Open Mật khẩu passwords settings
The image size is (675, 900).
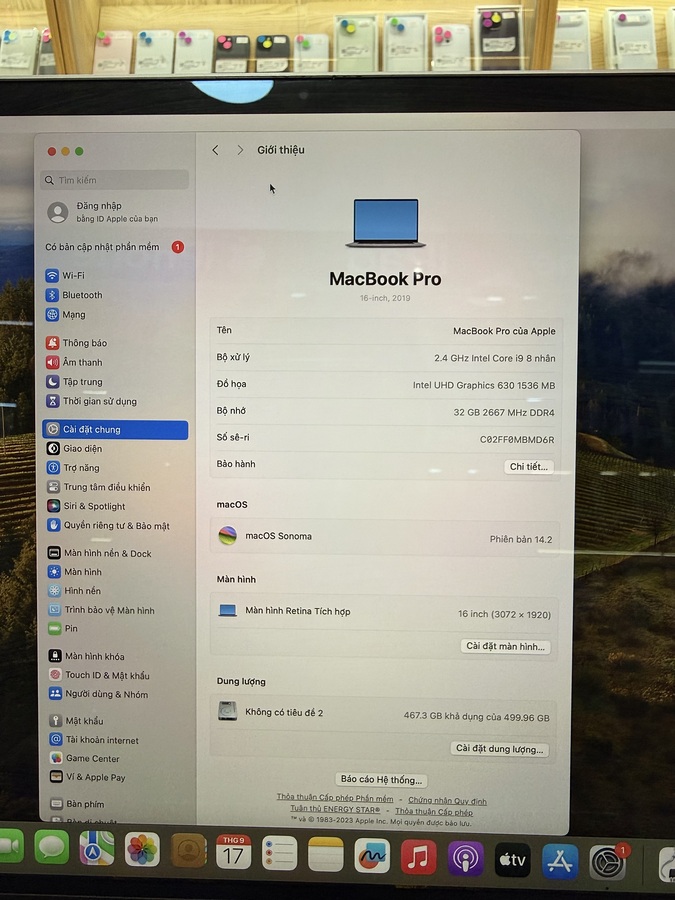(x=76, y=721)
